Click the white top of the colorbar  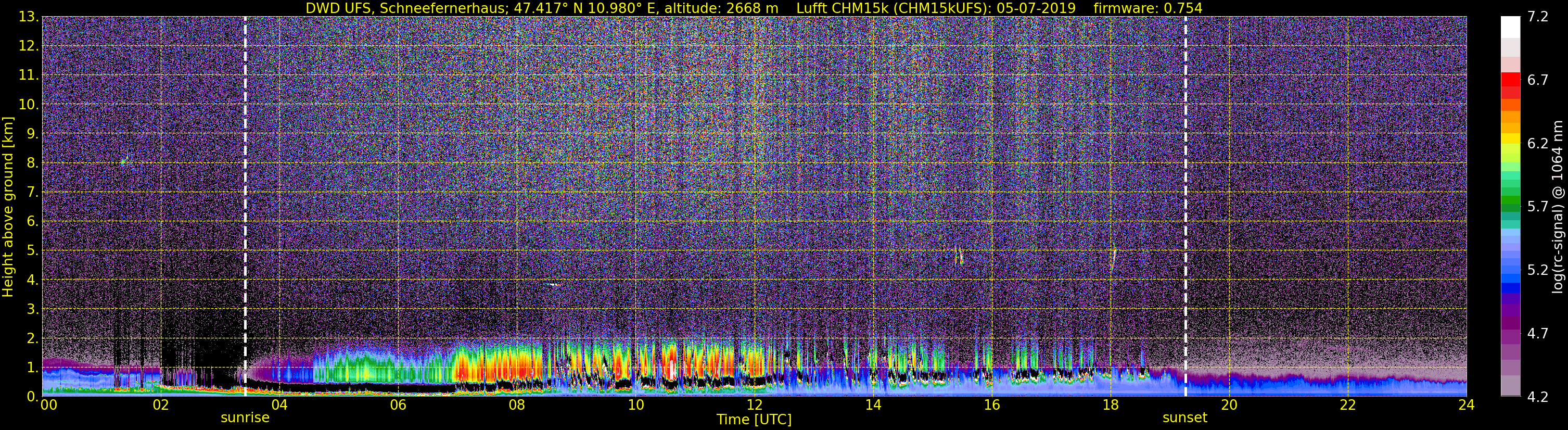click(1510, 28)
